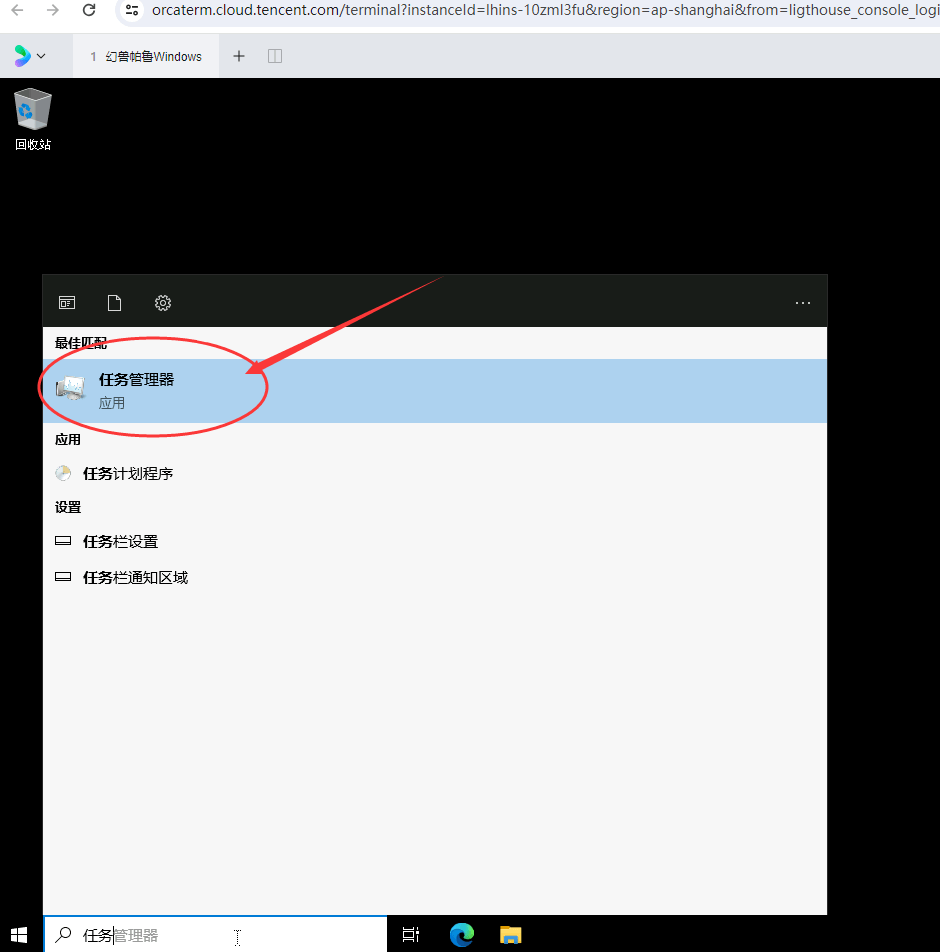Screen dimensions: 940x952
Task: Open File Explorer from the taskbar
Action: pyautogui.click(x=511, y=934)
